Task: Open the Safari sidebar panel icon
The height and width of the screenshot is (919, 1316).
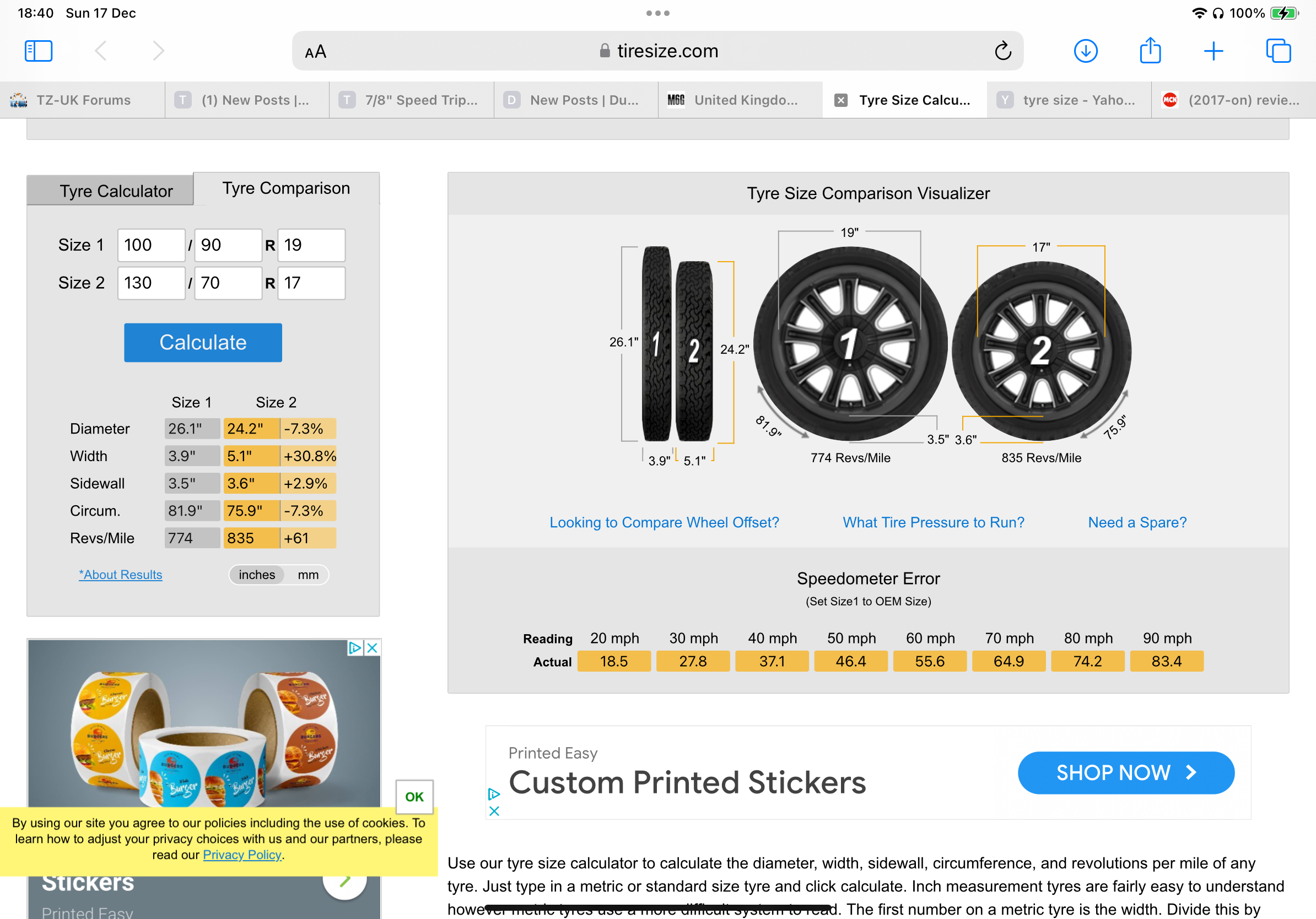Action: (39, 51)
